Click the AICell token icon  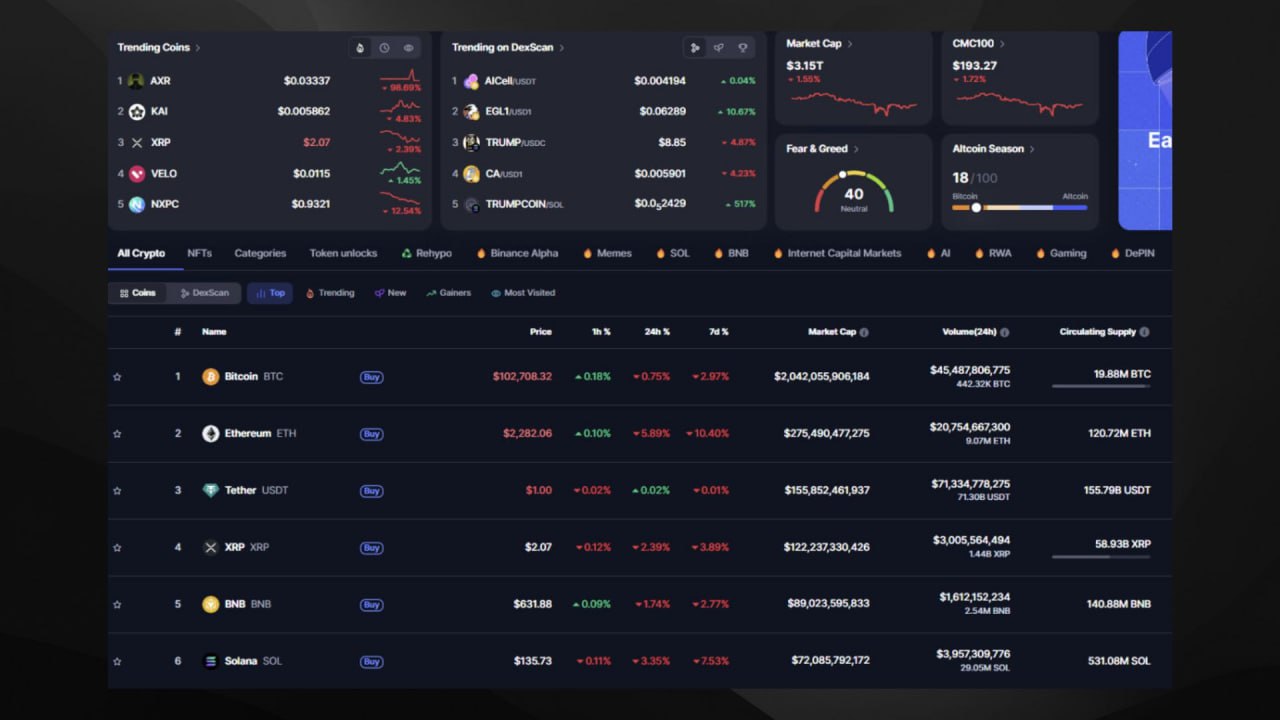[x=471, y=81]
